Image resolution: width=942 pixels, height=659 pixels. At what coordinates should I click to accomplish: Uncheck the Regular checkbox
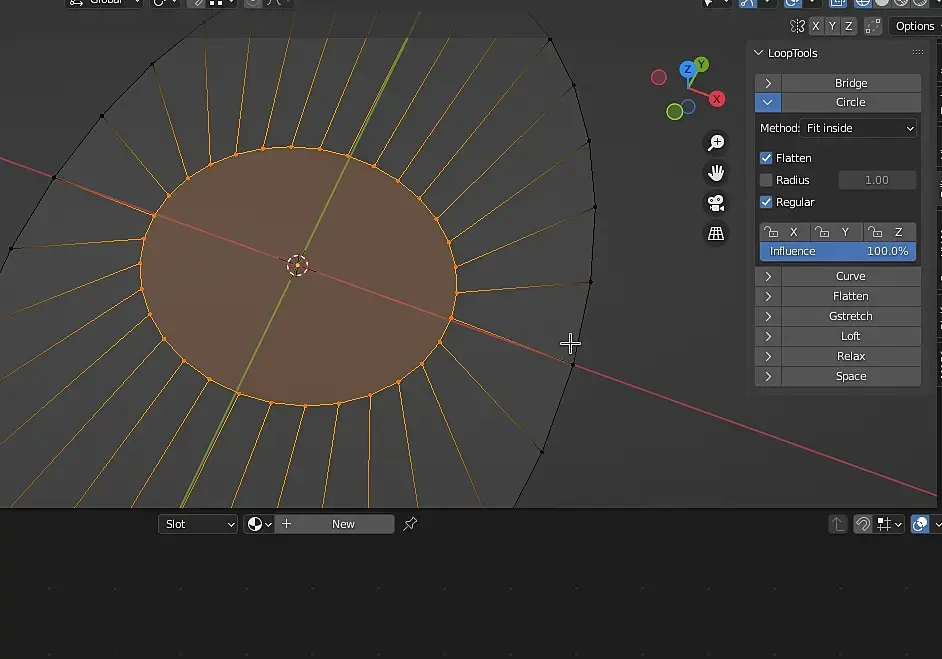[x=766, y=202]
